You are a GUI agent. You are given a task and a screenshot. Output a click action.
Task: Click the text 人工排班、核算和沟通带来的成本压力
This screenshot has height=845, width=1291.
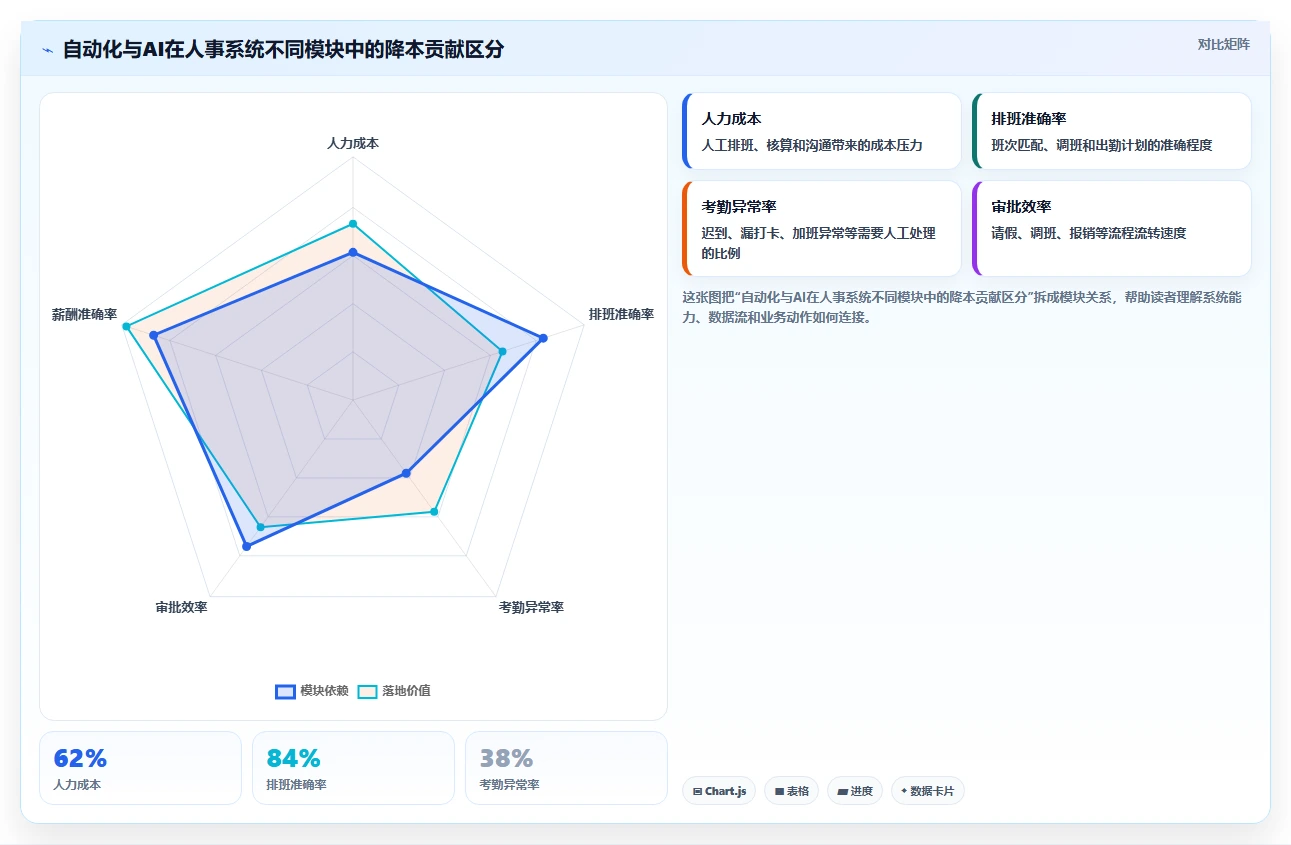(811, 145)
